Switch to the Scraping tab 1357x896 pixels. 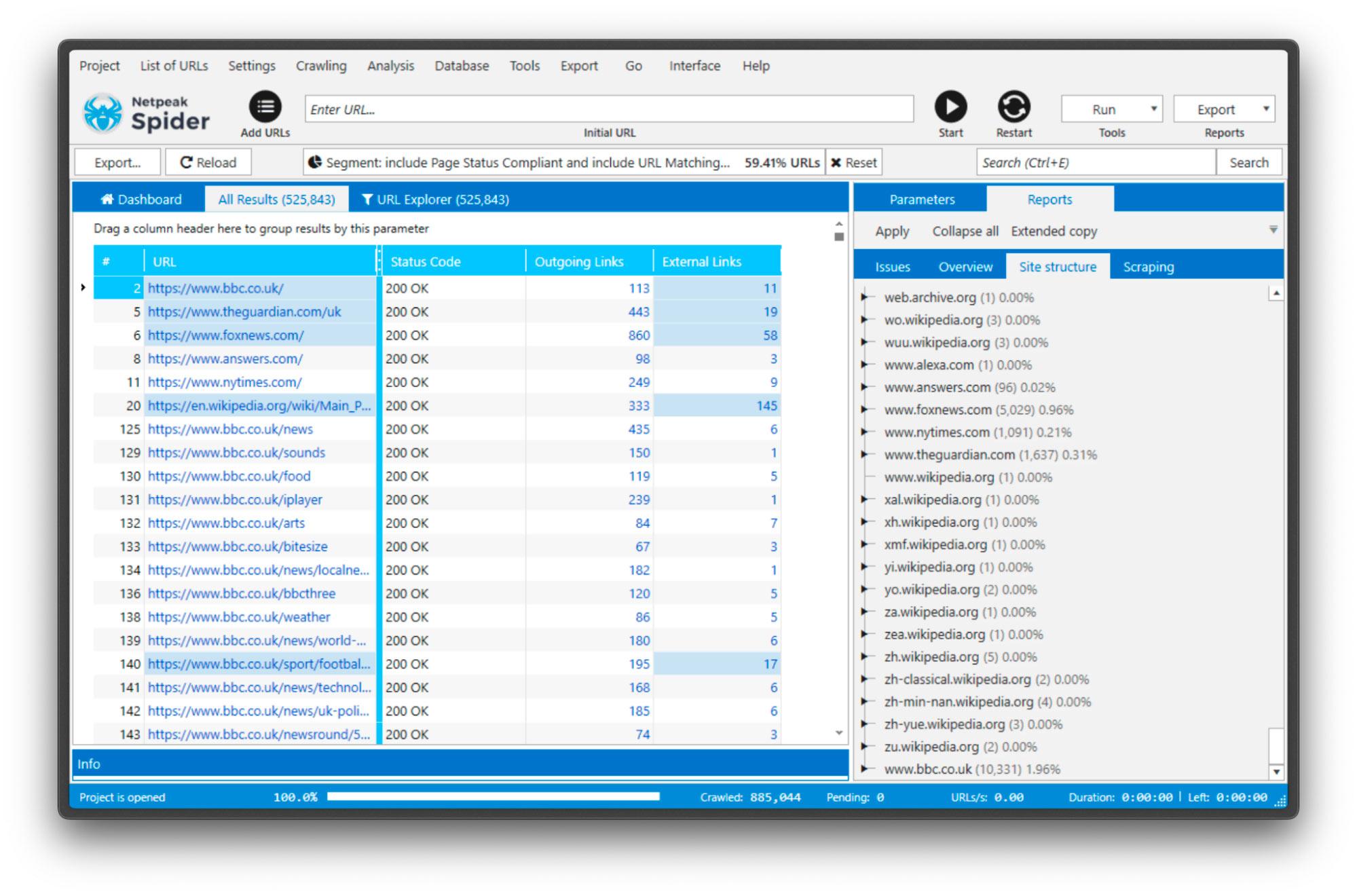(x=1148, y=267)
